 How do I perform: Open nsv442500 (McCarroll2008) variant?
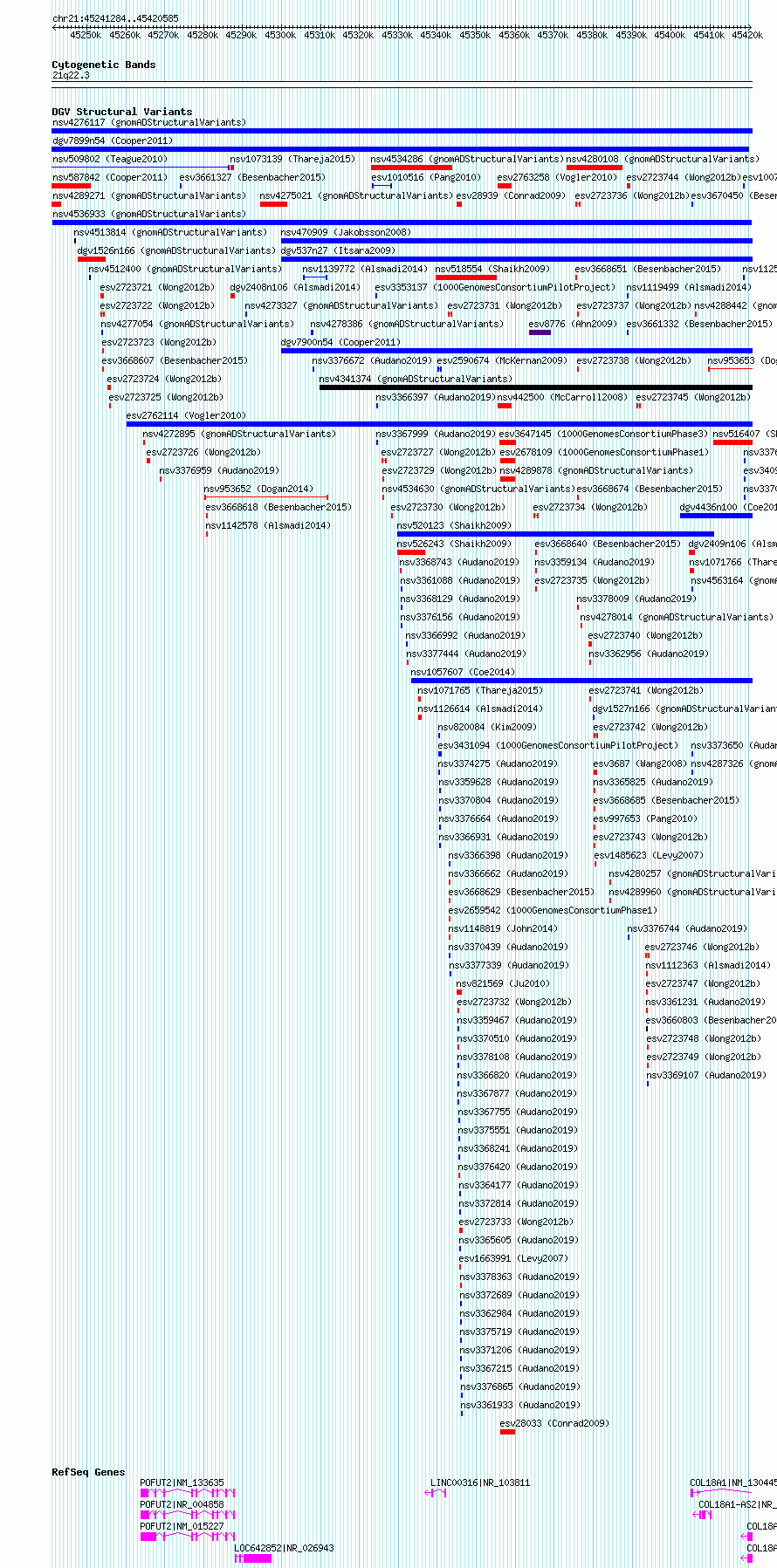[562, 397]
